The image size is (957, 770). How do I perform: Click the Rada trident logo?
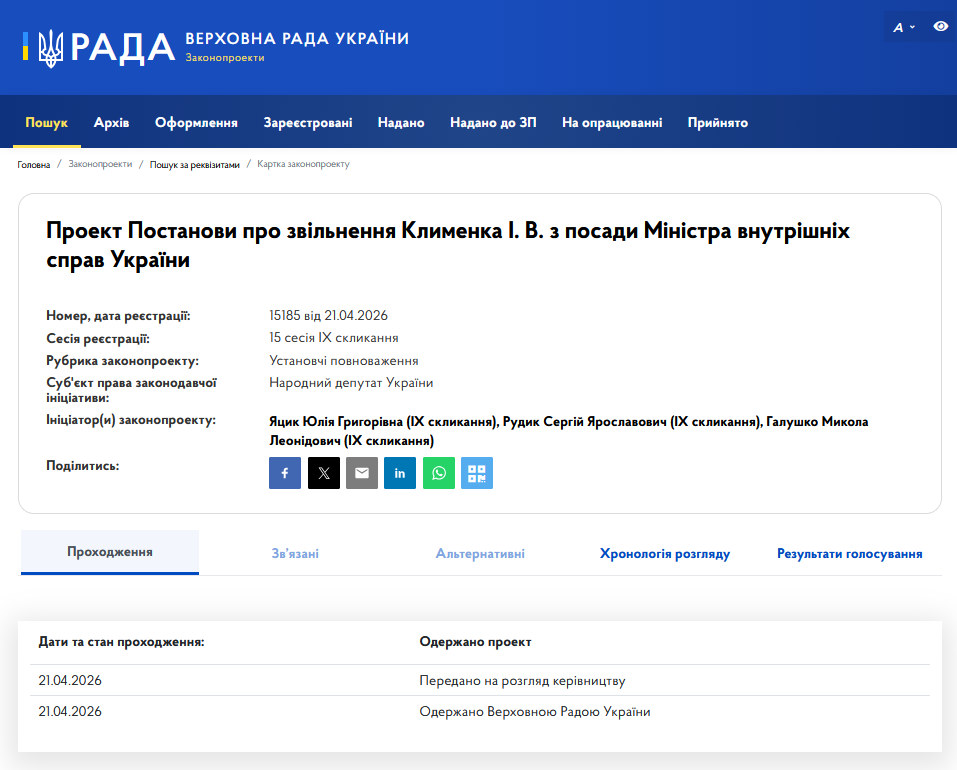click(x=50, y=47)
